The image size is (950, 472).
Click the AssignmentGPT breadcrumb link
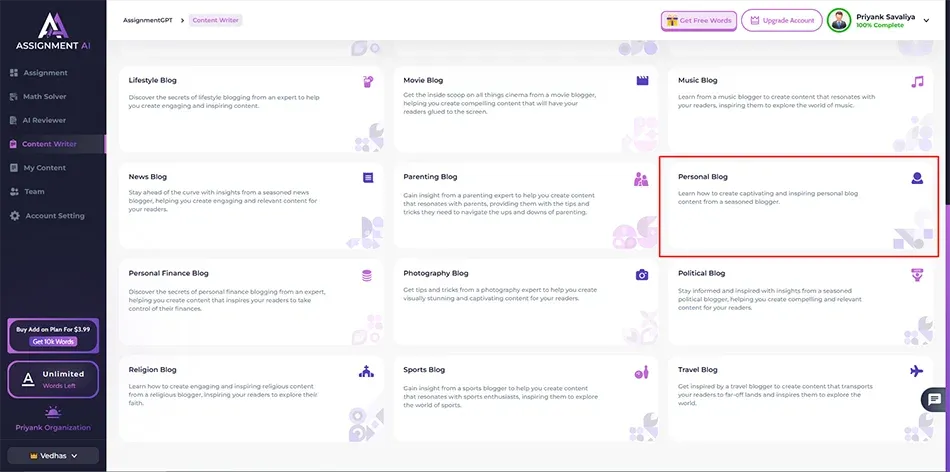(145, 20)
